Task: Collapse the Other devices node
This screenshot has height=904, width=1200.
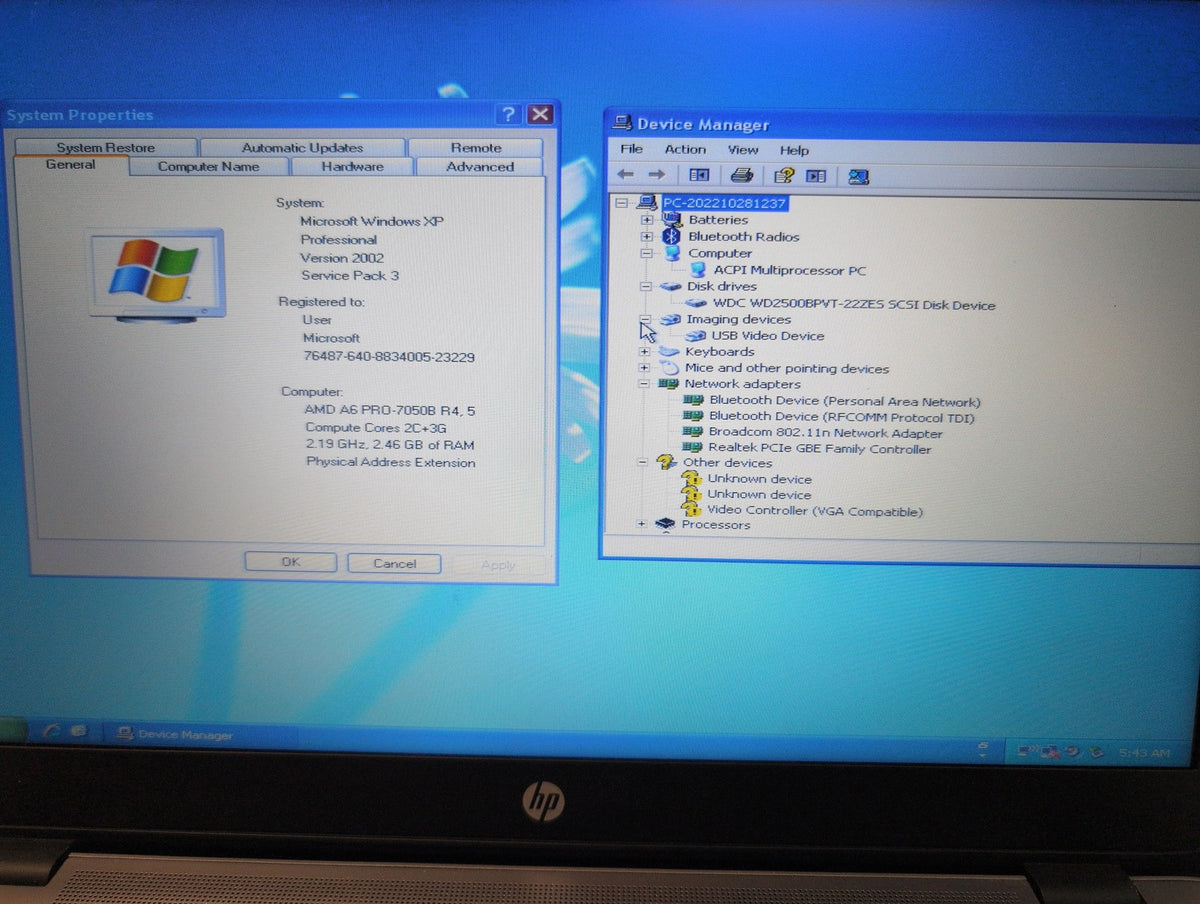Action: coord(643,462)
